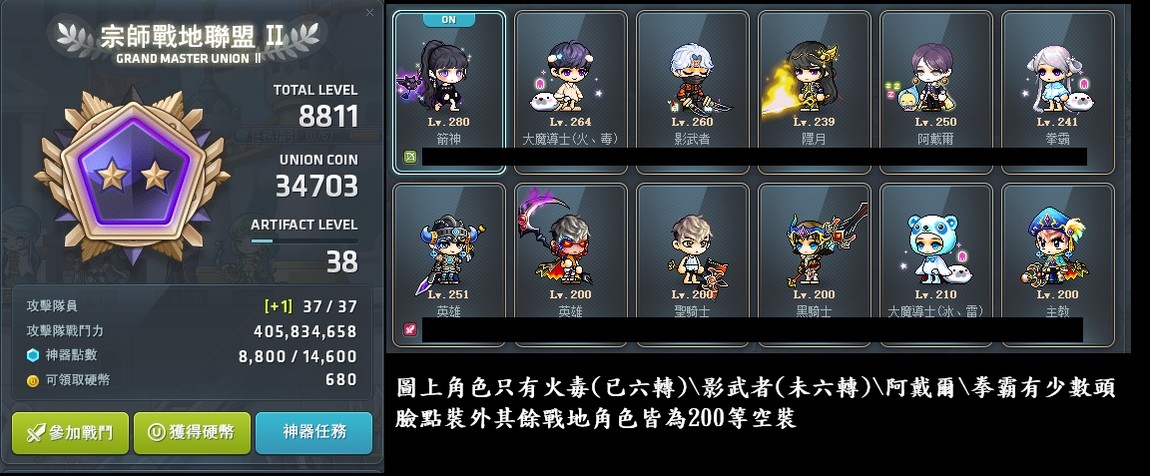The width and height of the screenshot is (1150, 476).
Task: Toggle the ON tag on 箭神 card
Action: point(449,20)
